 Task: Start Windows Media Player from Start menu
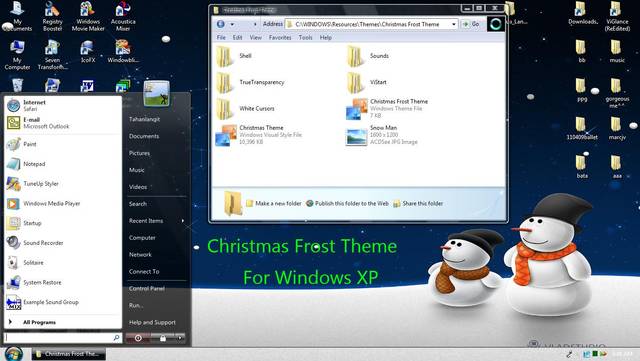click(63, 203)
